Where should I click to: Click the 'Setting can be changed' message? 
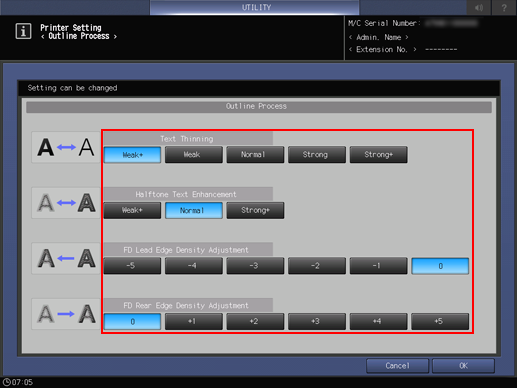(x=72, y=88)
